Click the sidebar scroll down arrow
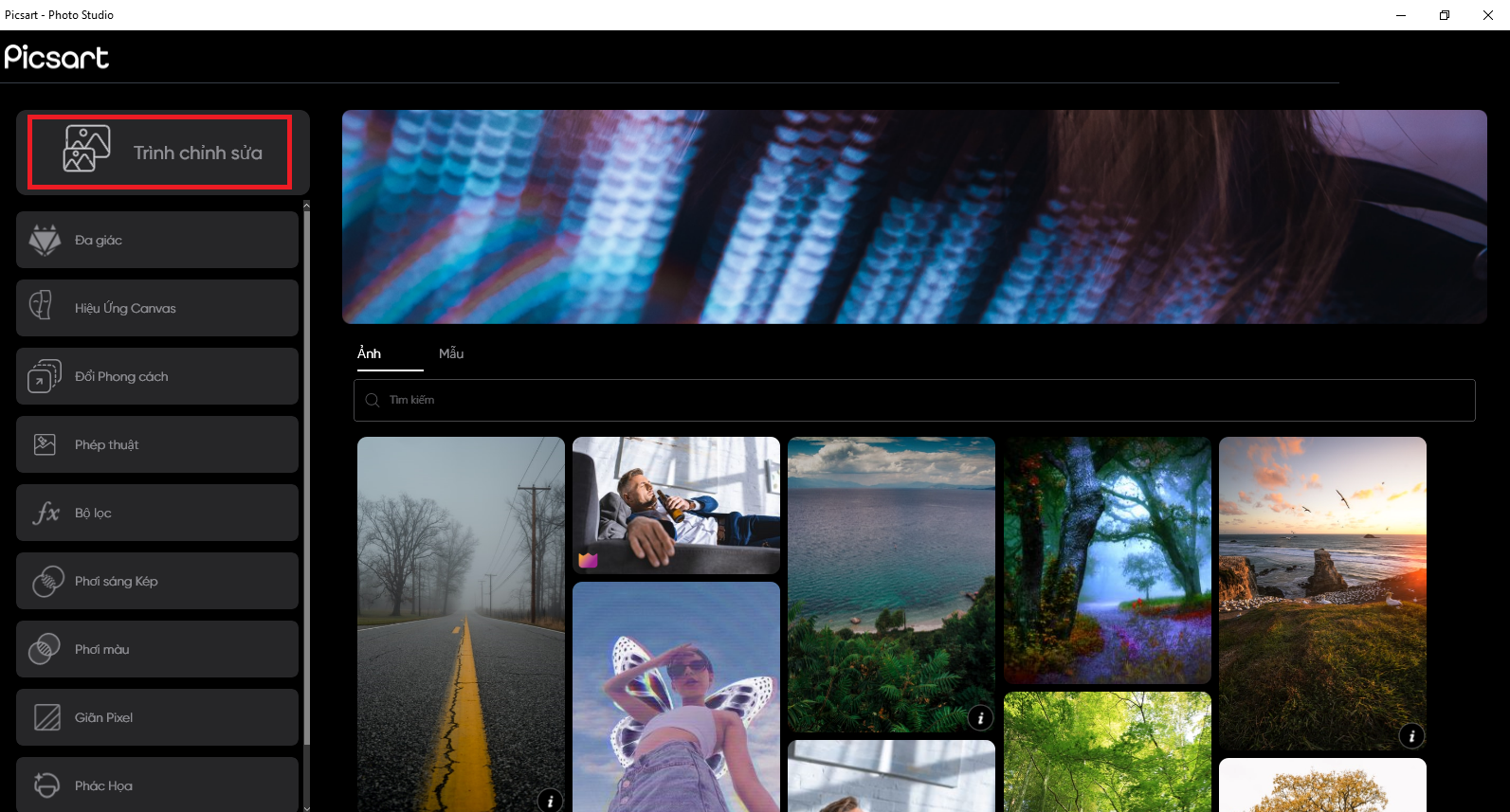The height and width of the screenshot is (812, 1510). pyautogui.click(x=306, y=807)
